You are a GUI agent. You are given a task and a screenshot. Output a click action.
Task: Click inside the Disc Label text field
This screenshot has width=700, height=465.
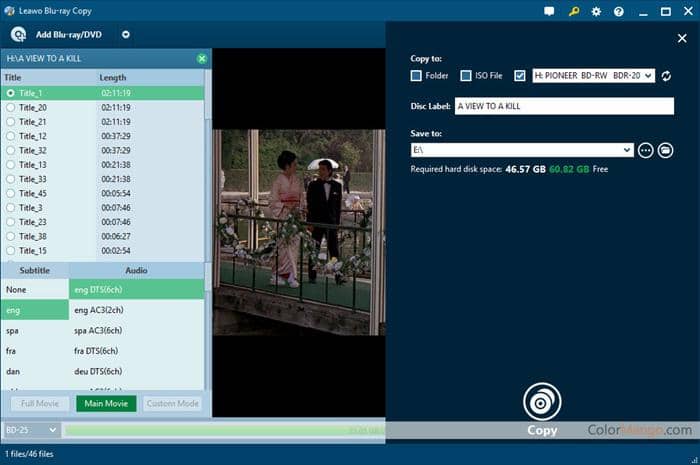[564, 106]
